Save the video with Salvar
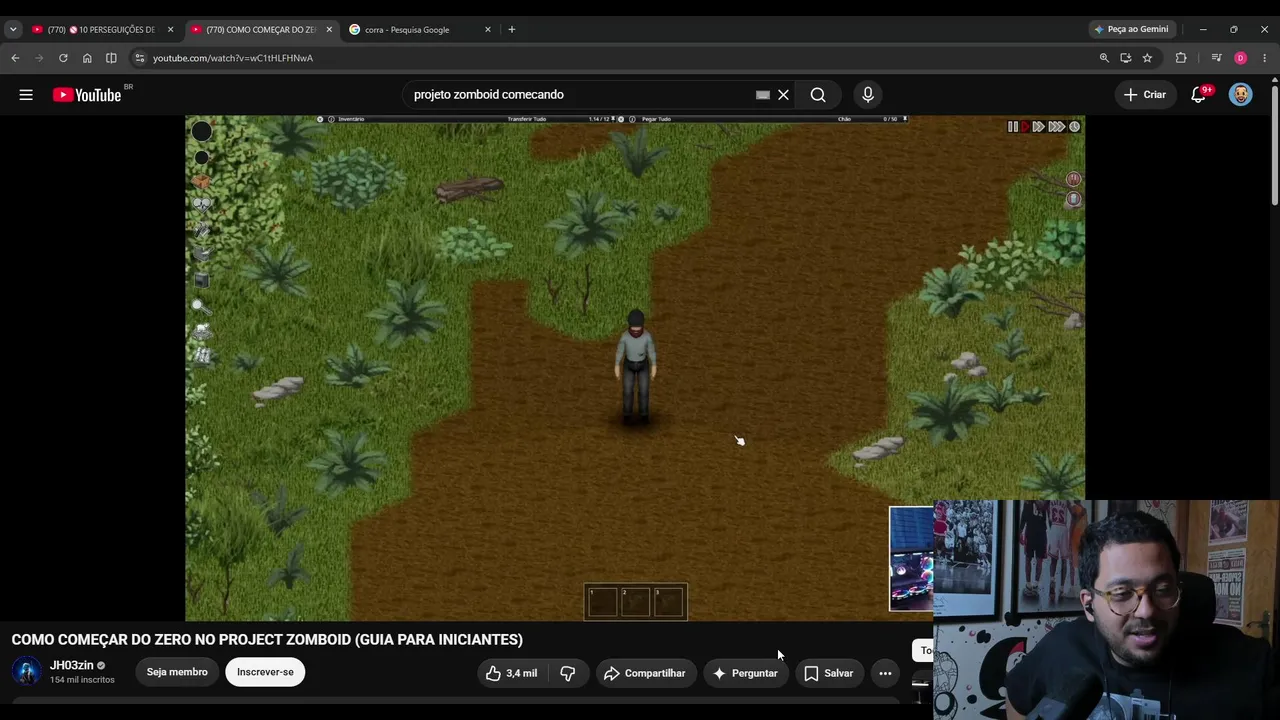Screen dimensions: 1280x720 (x=829, y=673)
